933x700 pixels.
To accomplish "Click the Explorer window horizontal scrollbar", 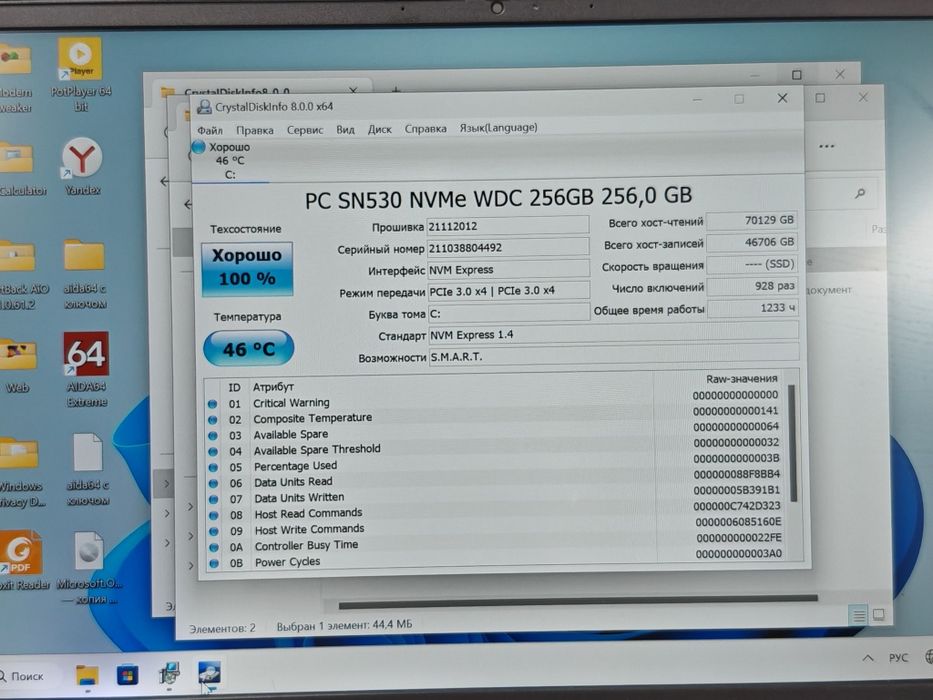I will click(x=578, y=602).
